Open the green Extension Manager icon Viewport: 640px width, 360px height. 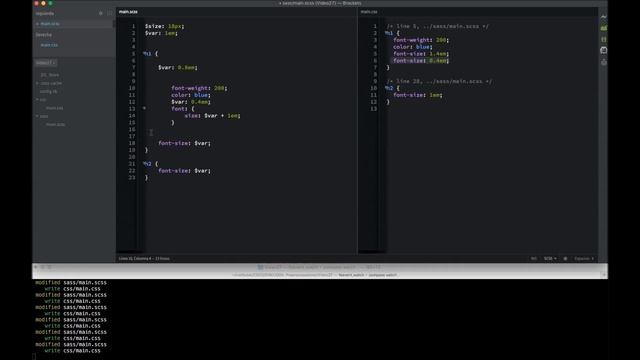tap(603, 28)
